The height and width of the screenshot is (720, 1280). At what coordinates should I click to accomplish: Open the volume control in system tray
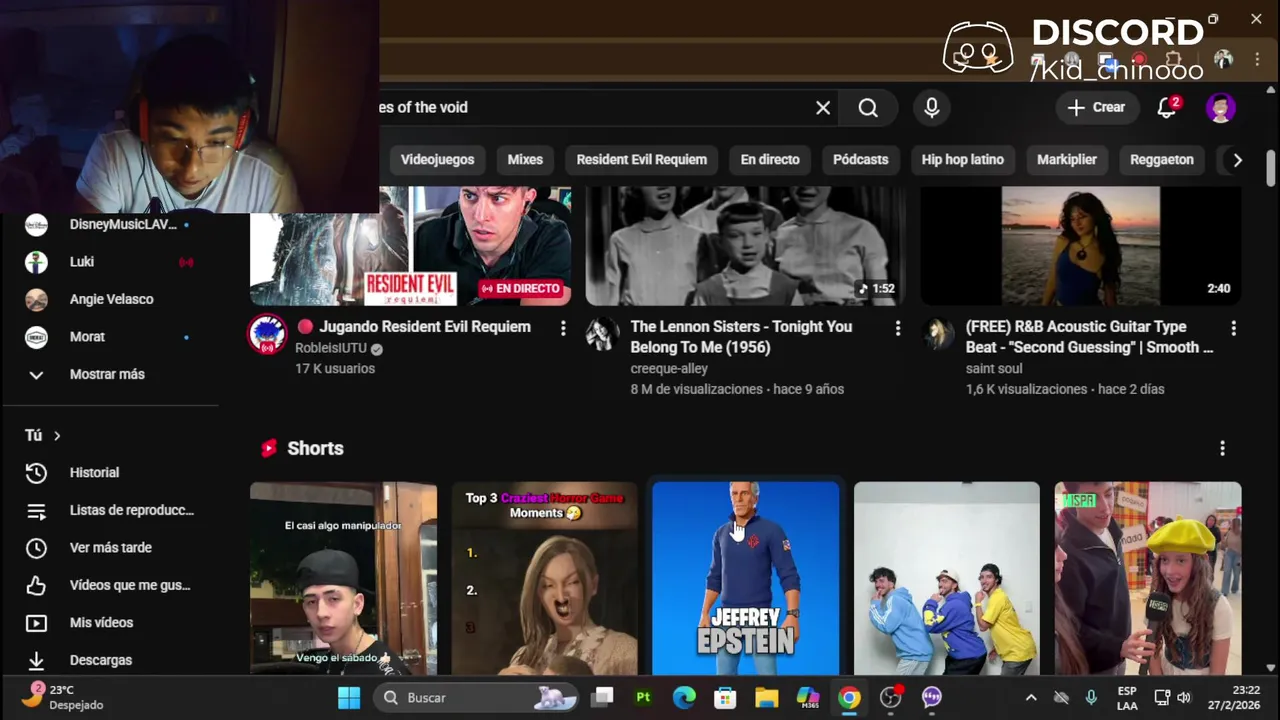(x=1184, y=697)
